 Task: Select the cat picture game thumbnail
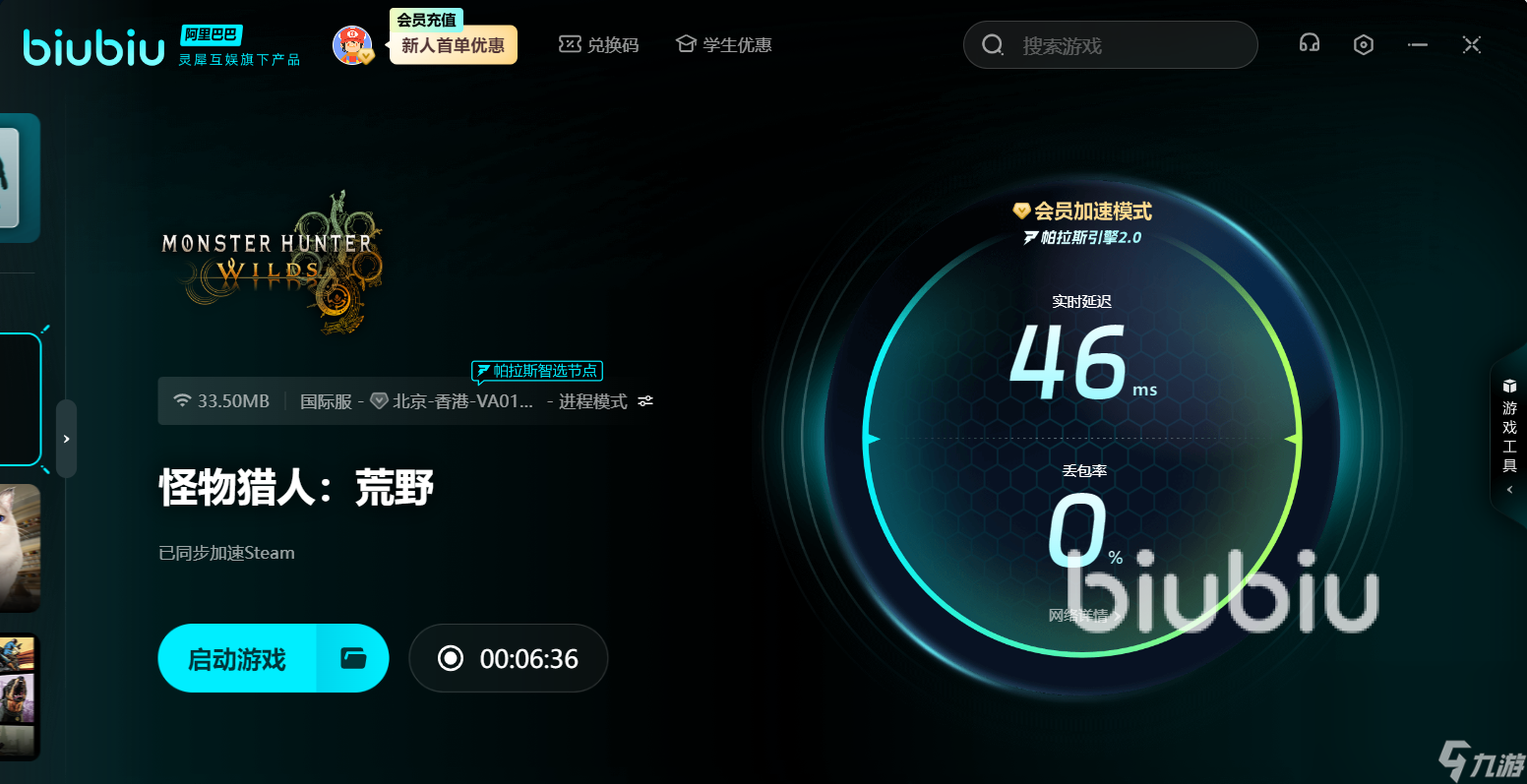click(x=20, y=548)
